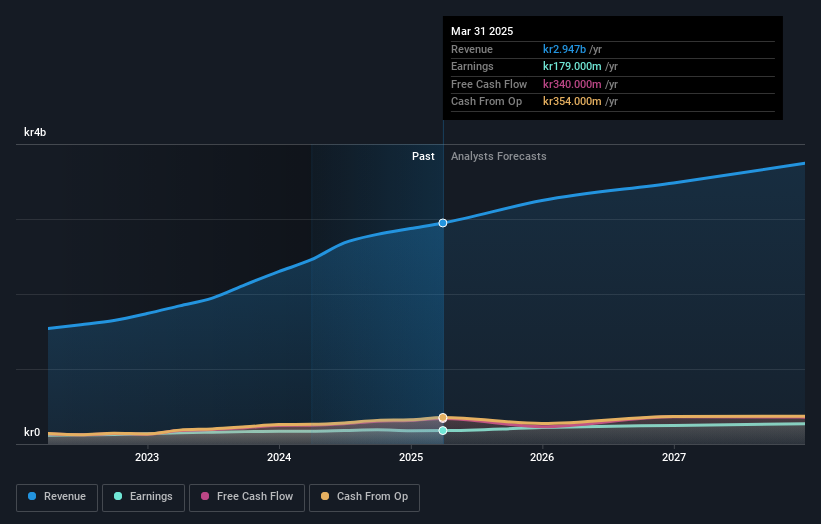Image resolution: width=821 pixels, height=524 pixels.
Task: Toggle the Revenue legend button
Action: click(57, 497)
